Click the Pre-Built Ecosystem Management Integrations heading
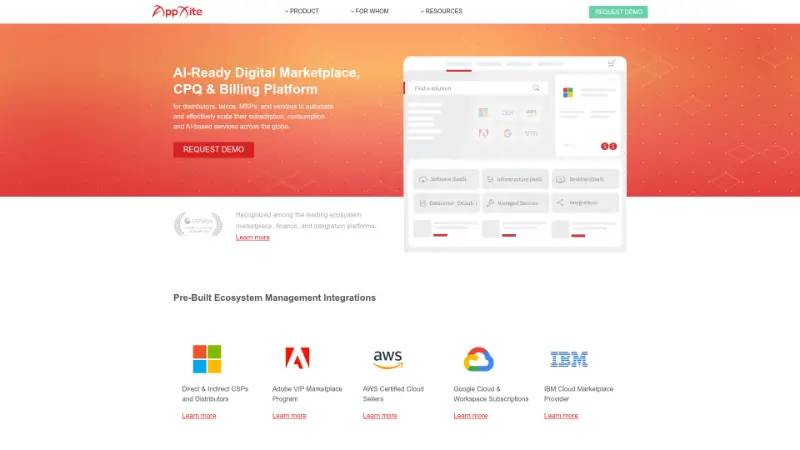800x450 pixels. pyautogui.click(x=274, y=298)
